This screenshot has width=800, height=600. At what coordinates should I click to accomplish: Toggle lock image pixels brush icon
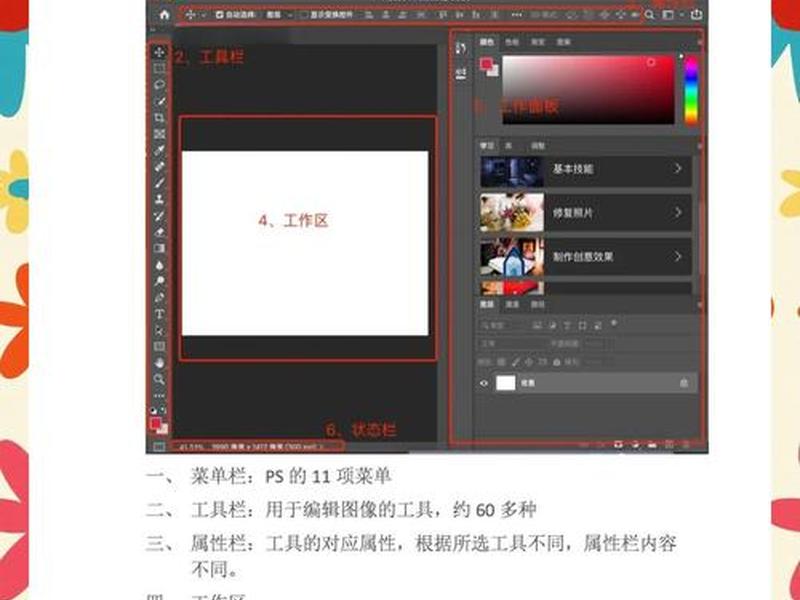click(515, 362)
